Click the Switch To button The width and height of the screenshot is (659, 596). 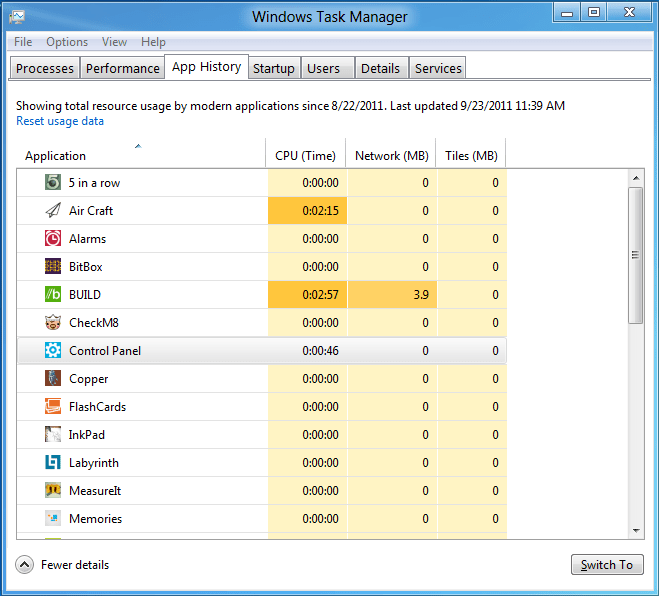click(x=607, y=564)
